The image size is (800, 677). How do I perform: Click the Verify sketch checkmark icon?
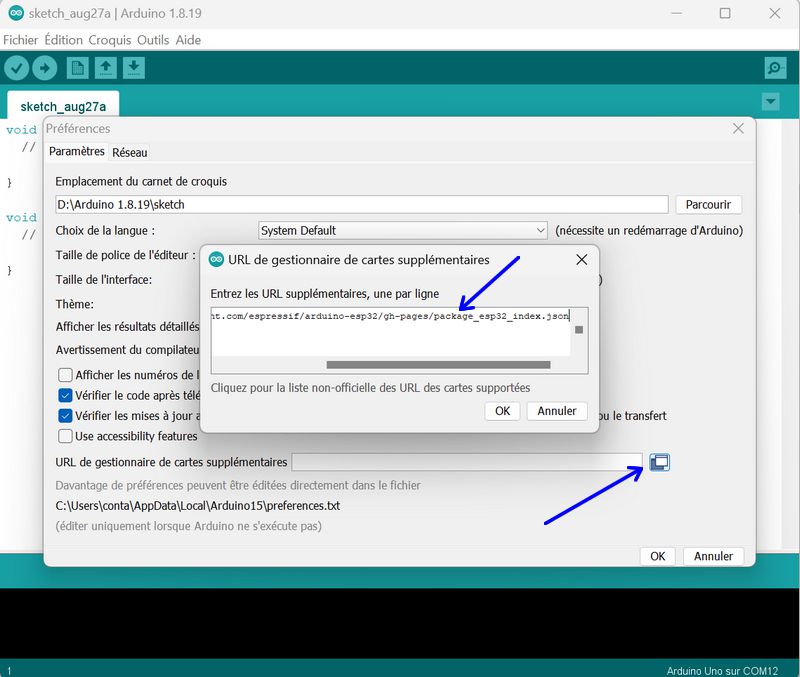17,68
